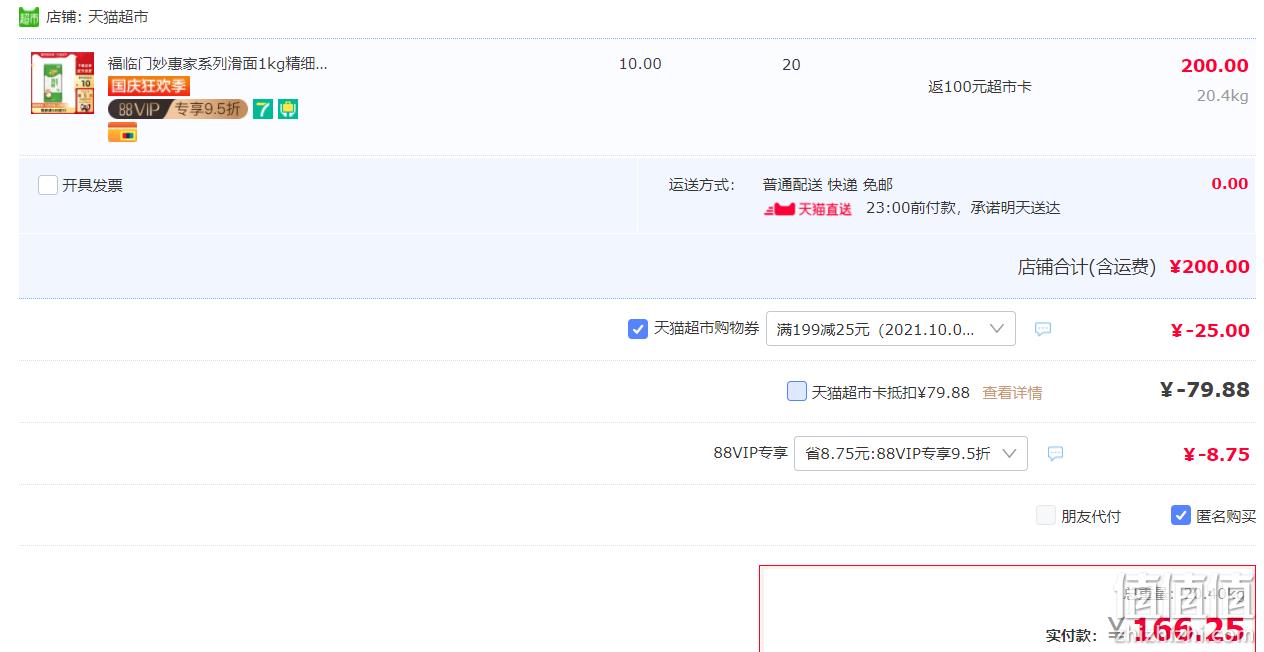The height and width of the screenshot is (652, 1264).
Task: Click the 店铺合计(含运费) label
Action: [x=1087, y=267]
